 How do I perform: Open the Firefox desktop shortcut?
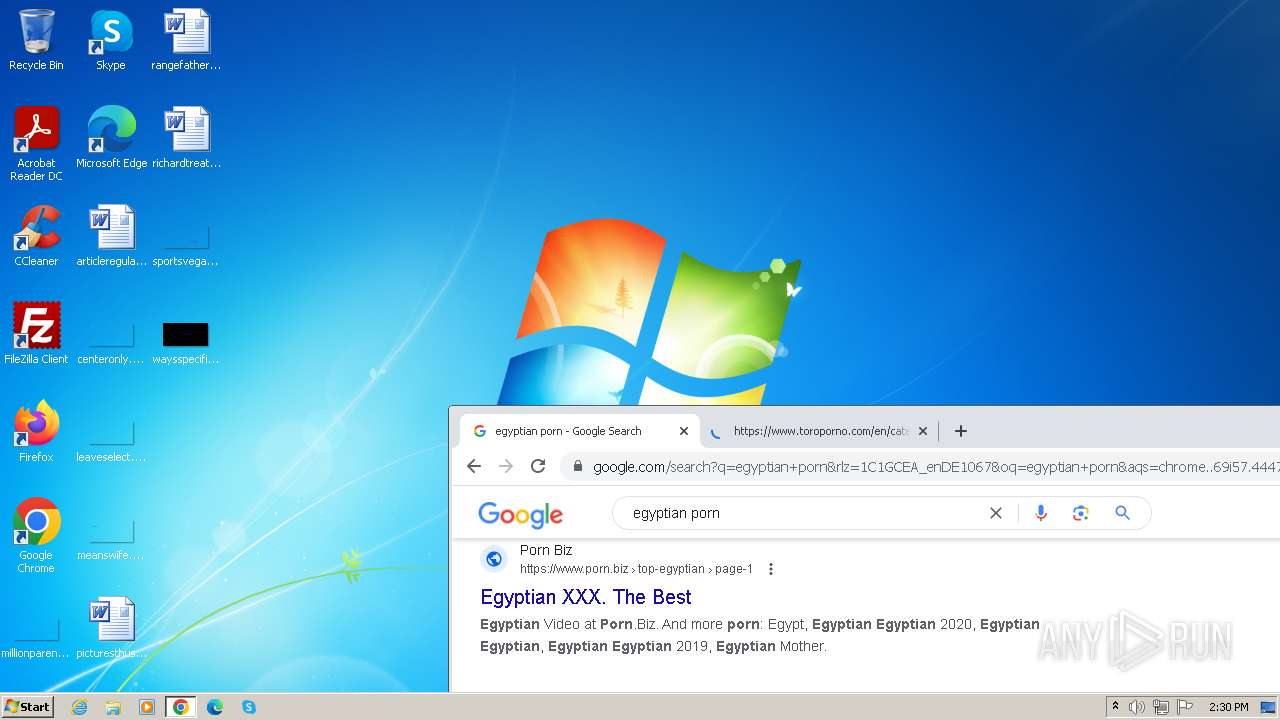[36, 432]
